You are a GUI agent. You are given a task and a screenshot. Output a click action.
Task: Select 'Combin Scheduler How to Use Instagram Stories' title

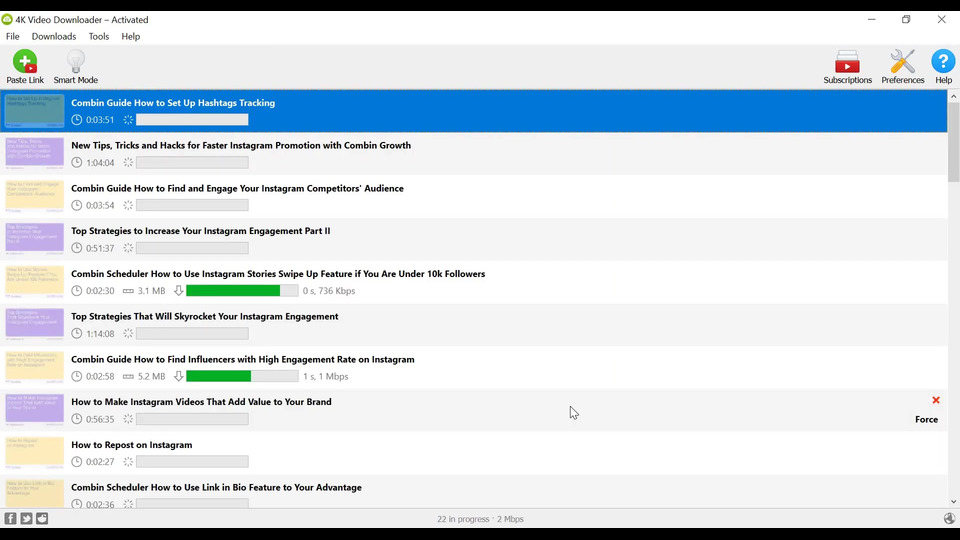point(278,274)
